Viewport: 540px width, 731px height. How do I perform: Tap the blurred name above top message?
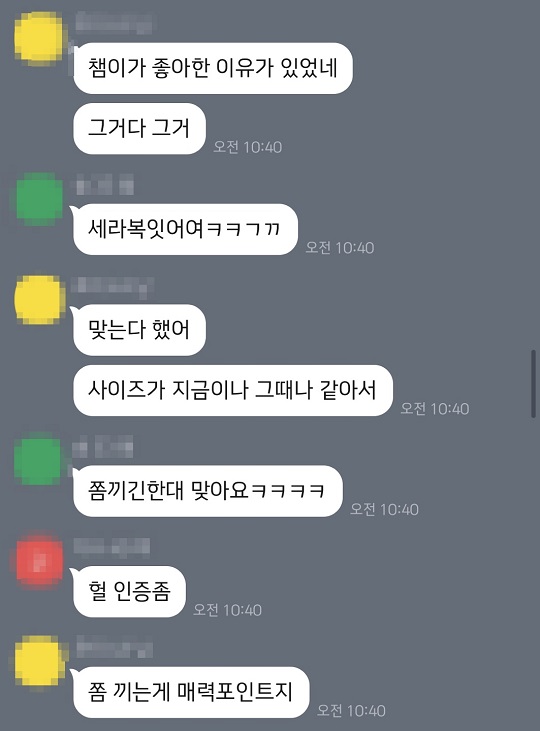pyautogui.click(x=113, y=22)
